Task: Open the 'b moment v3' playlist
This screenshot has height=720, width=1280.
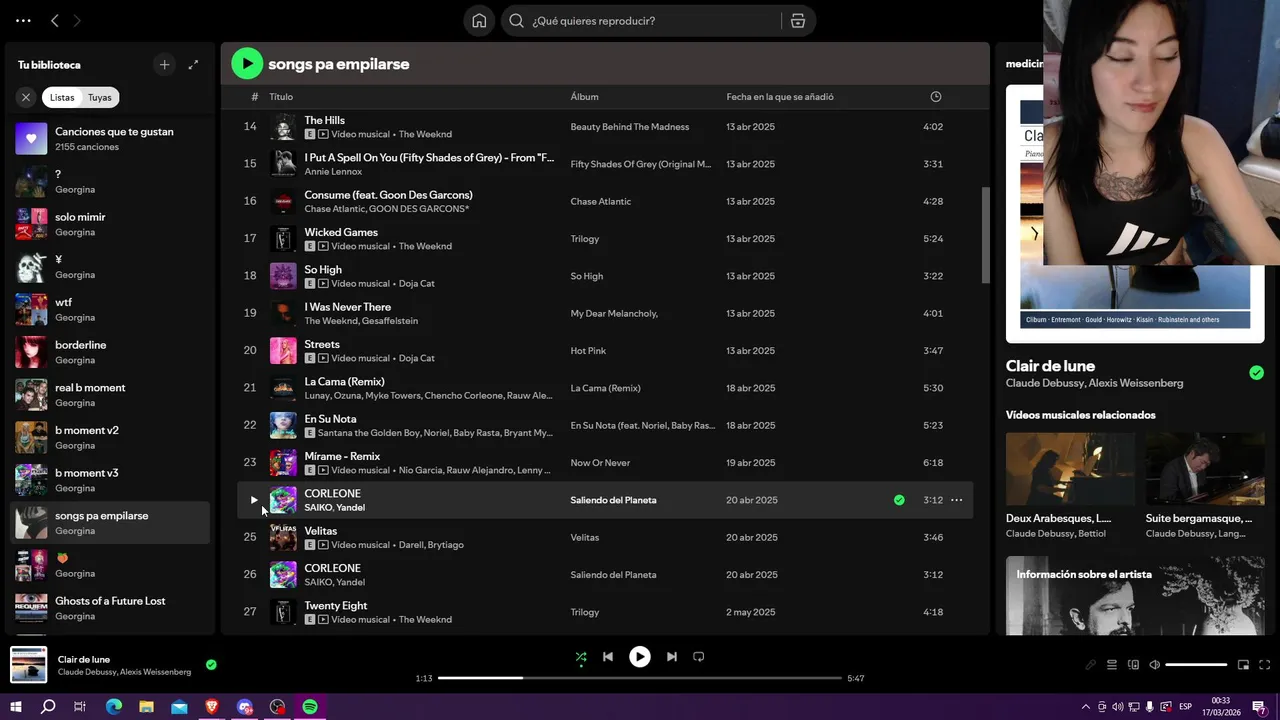Action: click(x=110, y=480)
